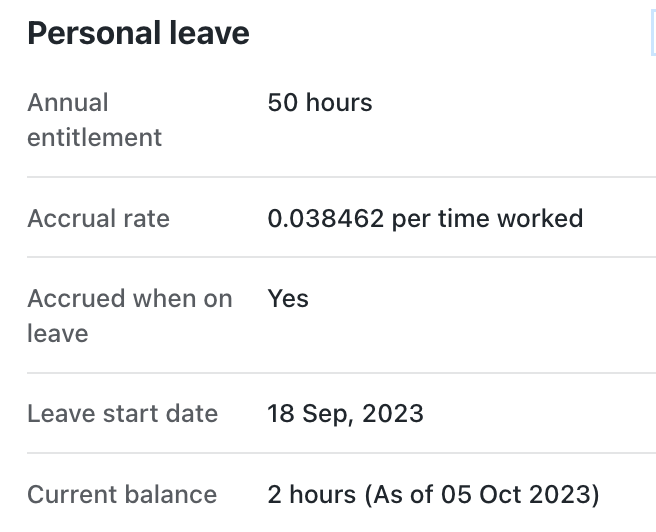Click the divider line below Leave start date row

[341, 453]
